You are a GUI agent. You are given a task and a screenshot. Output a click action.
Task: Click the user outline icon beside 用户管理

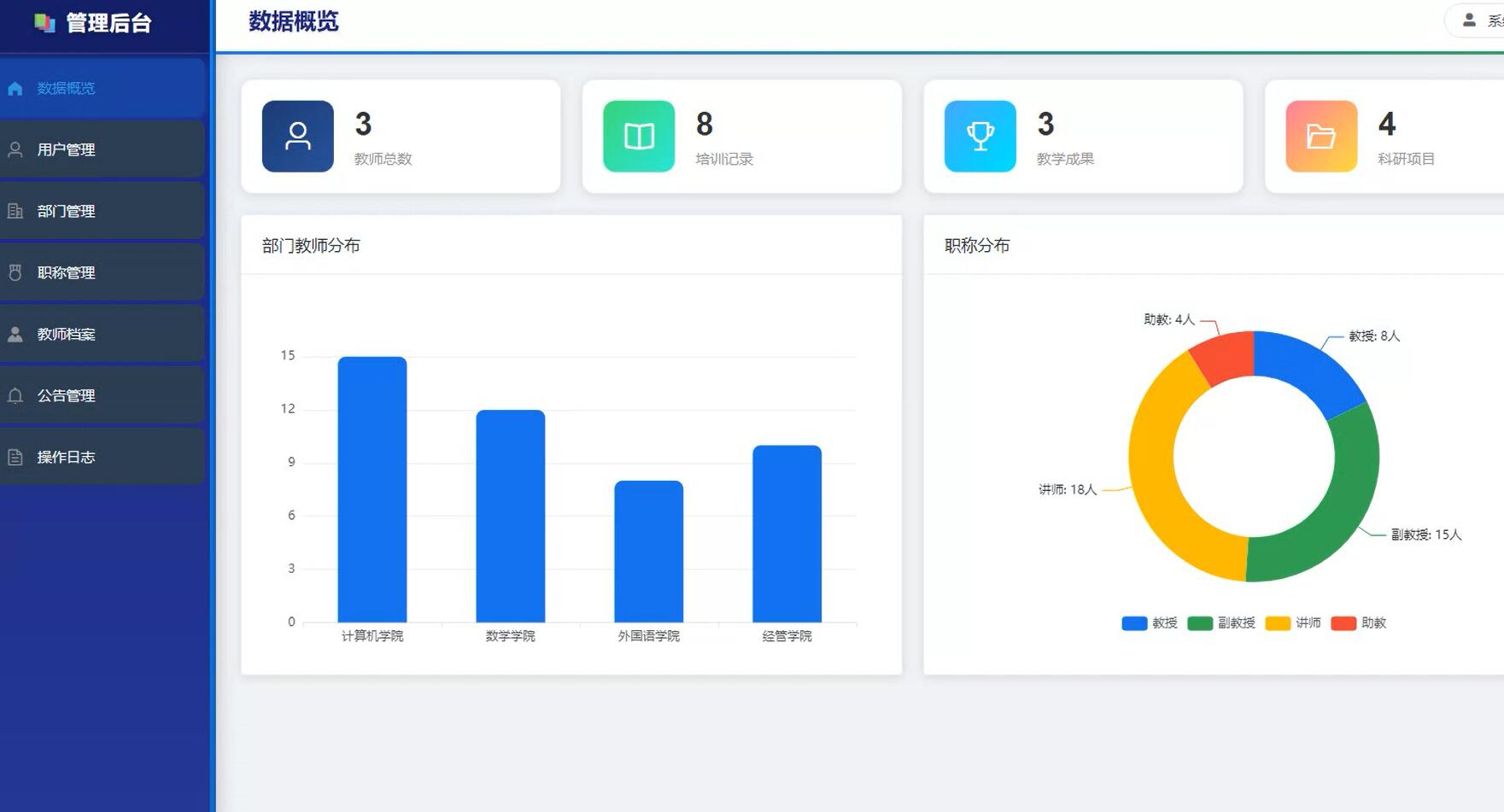pos(15,149)
